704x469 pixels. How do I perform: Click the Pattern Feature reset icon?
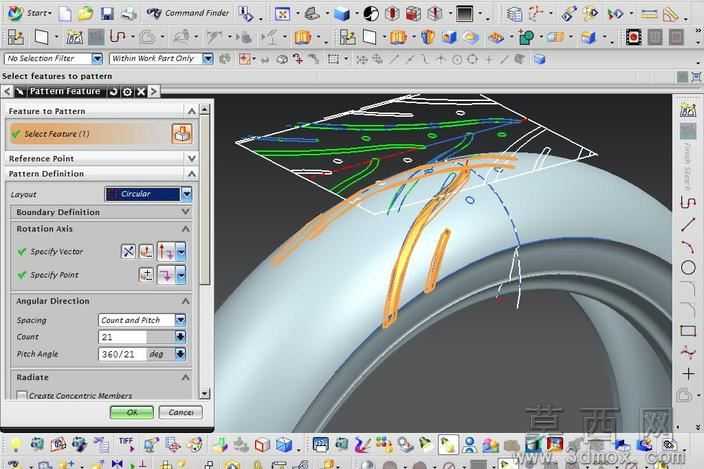[114, 92]
